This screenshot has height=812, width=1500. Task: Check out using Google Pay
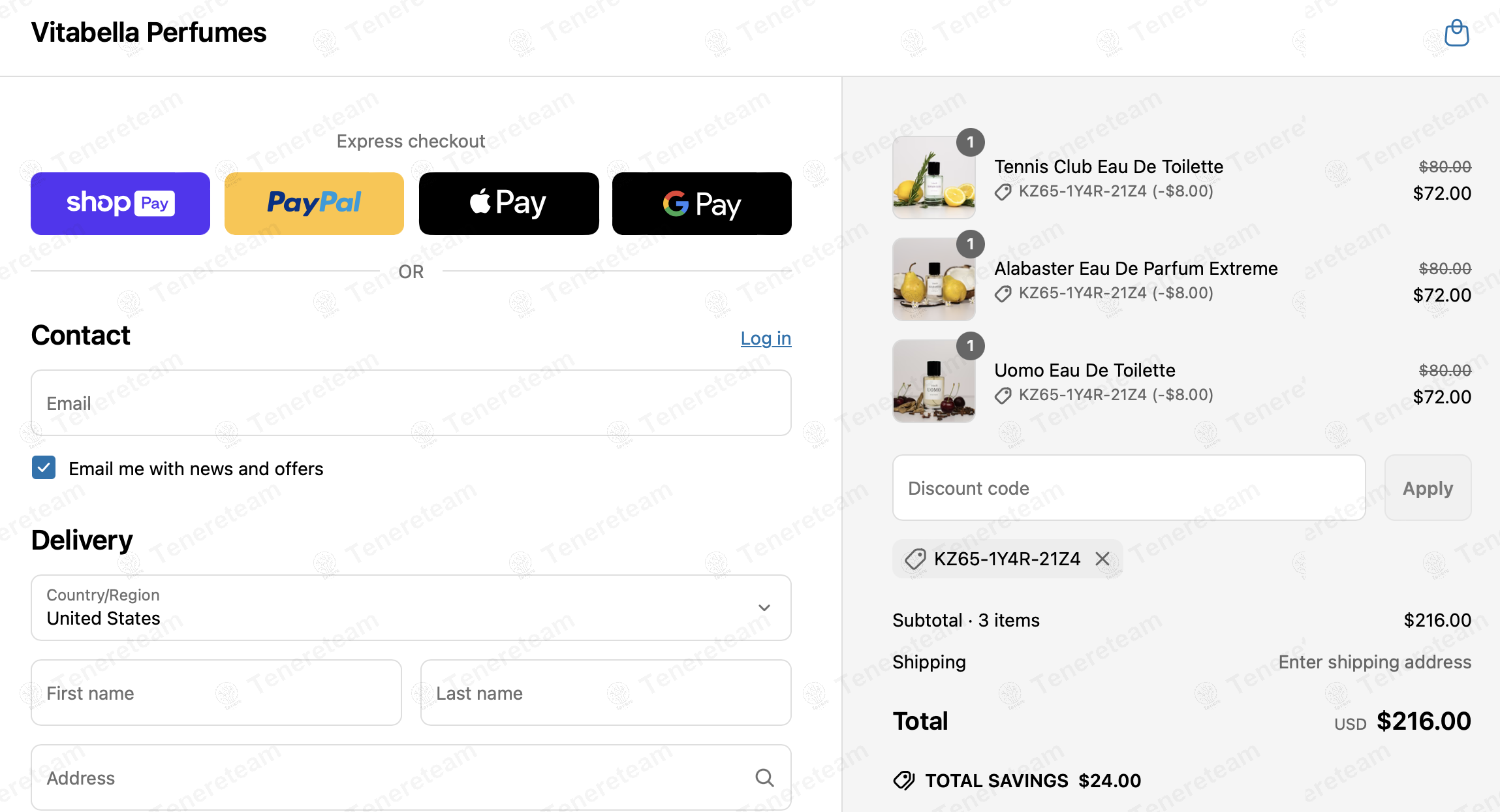702,204
